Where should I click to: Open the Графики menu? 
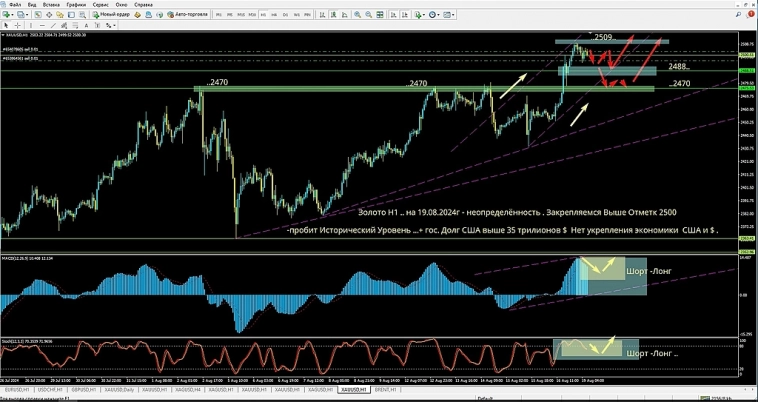(x=76, y=5)
